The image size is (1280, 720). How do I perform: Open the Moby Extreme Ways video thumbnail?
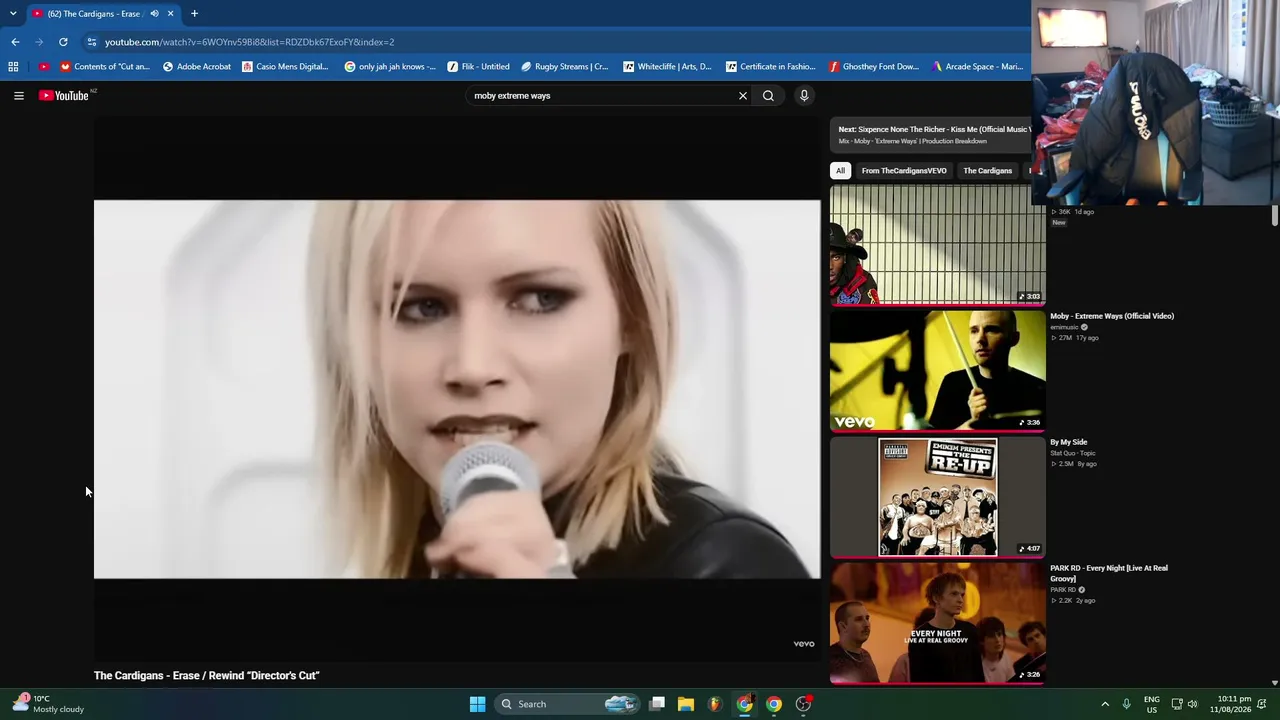[x=938, y=370]
